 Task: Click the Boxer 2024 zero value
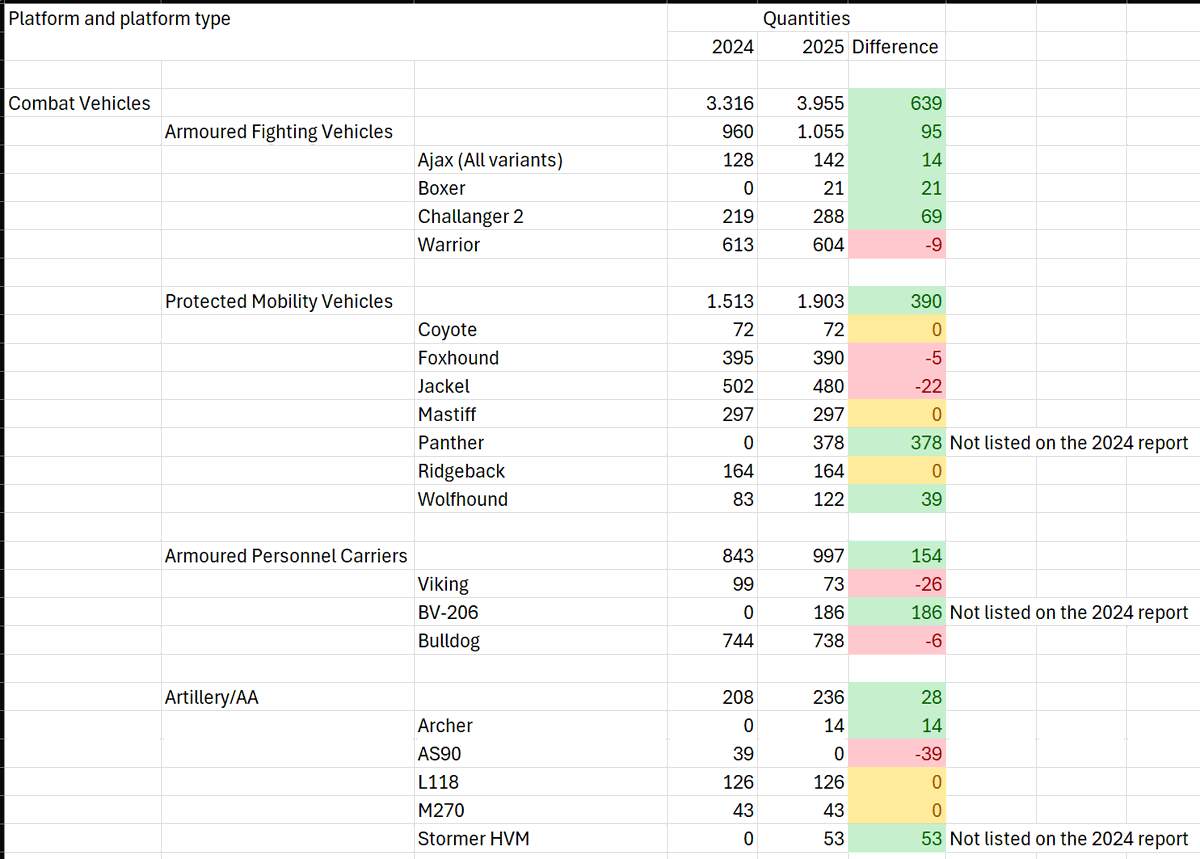pyautogui.click(x=711, y=188)
